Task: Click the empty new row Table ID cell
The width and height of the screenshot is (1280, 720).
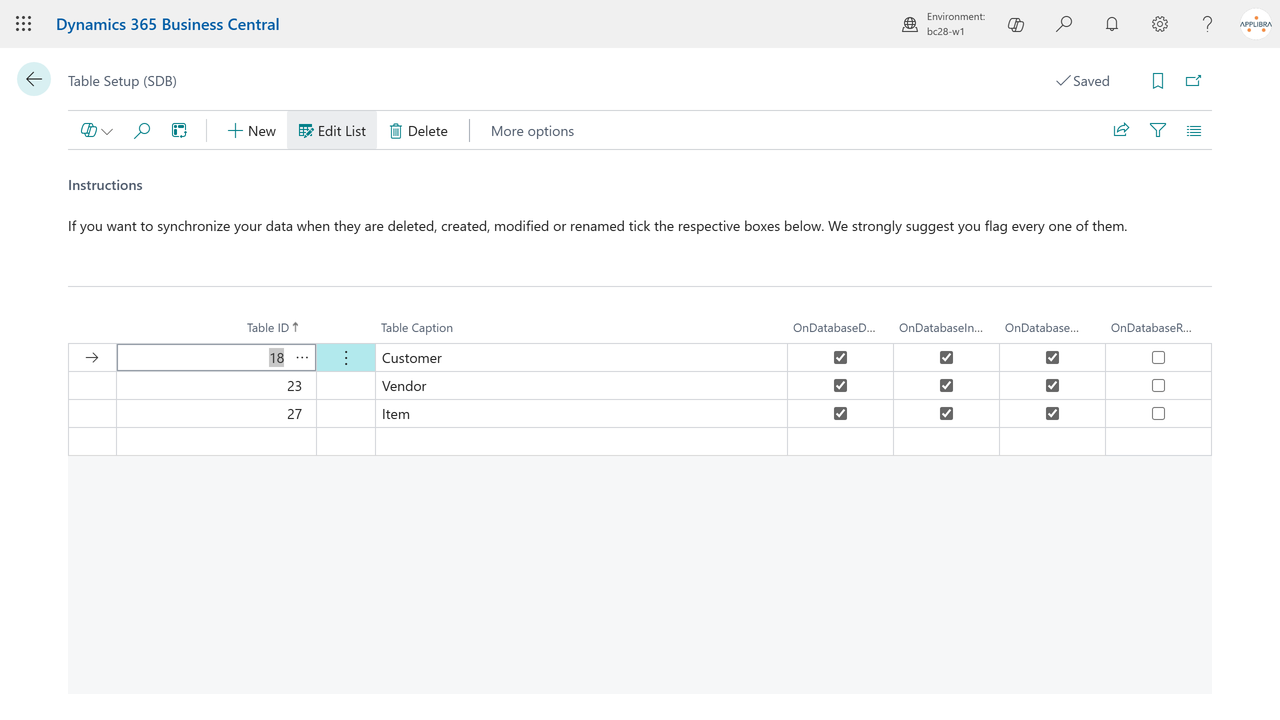Action: coord(216,442)
